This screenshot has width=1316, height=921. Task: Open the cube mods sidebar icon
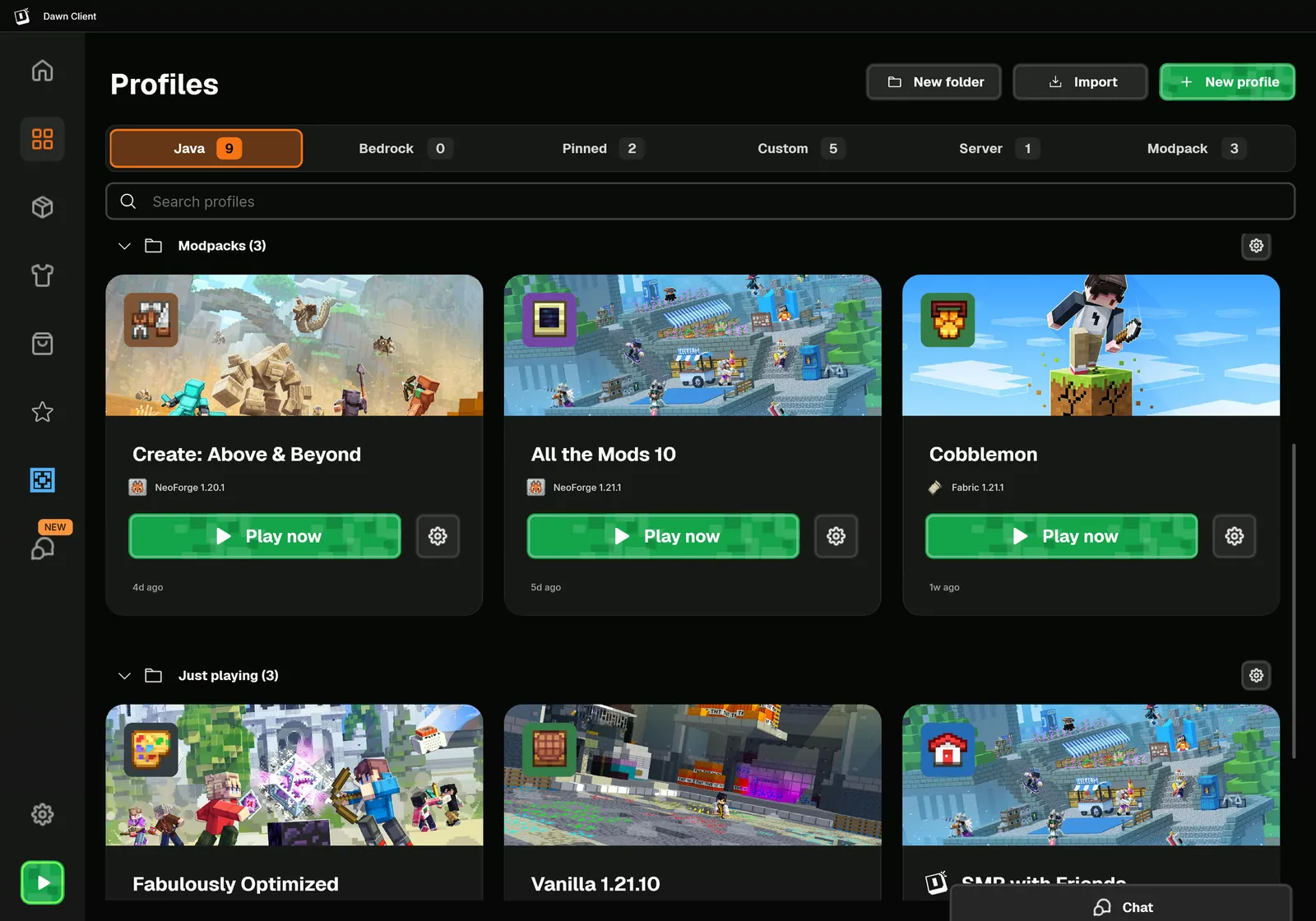(42, 207)
